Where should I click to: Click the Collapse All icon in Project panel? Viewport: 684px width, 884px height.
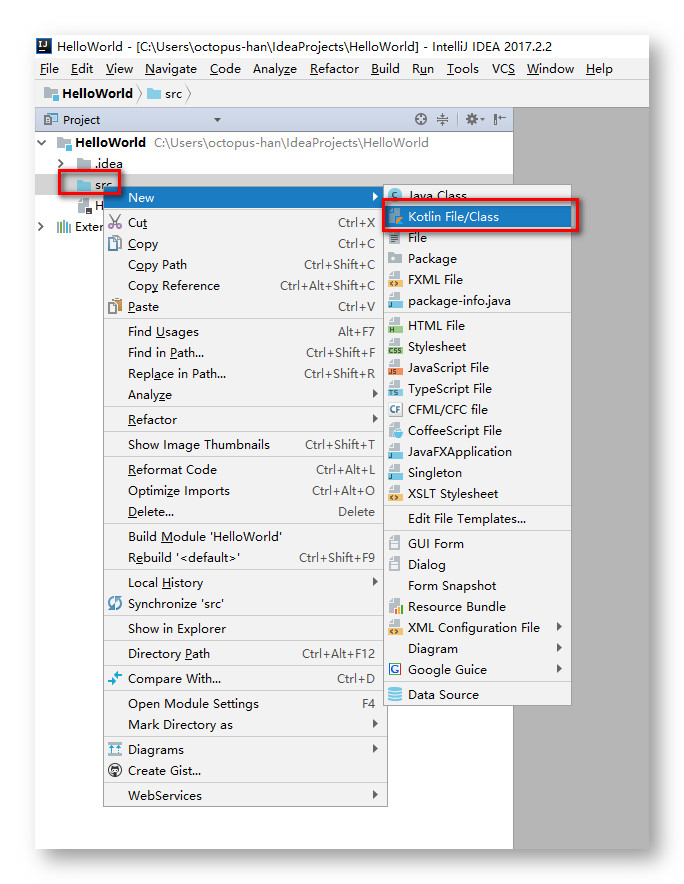[443, 119]
